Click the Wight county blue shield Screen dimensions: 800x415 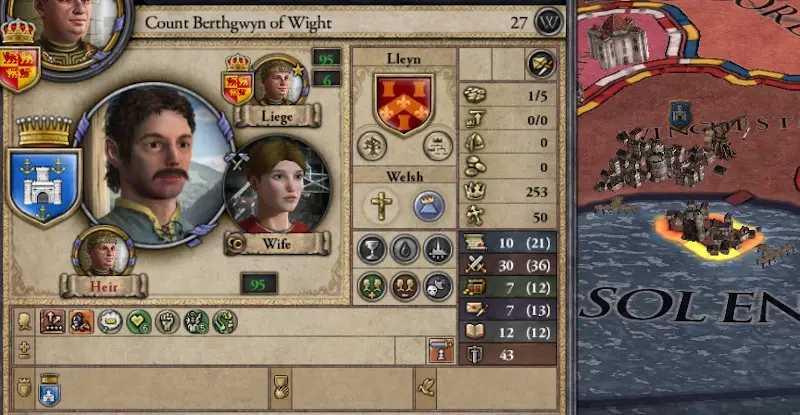coord(43,186)
